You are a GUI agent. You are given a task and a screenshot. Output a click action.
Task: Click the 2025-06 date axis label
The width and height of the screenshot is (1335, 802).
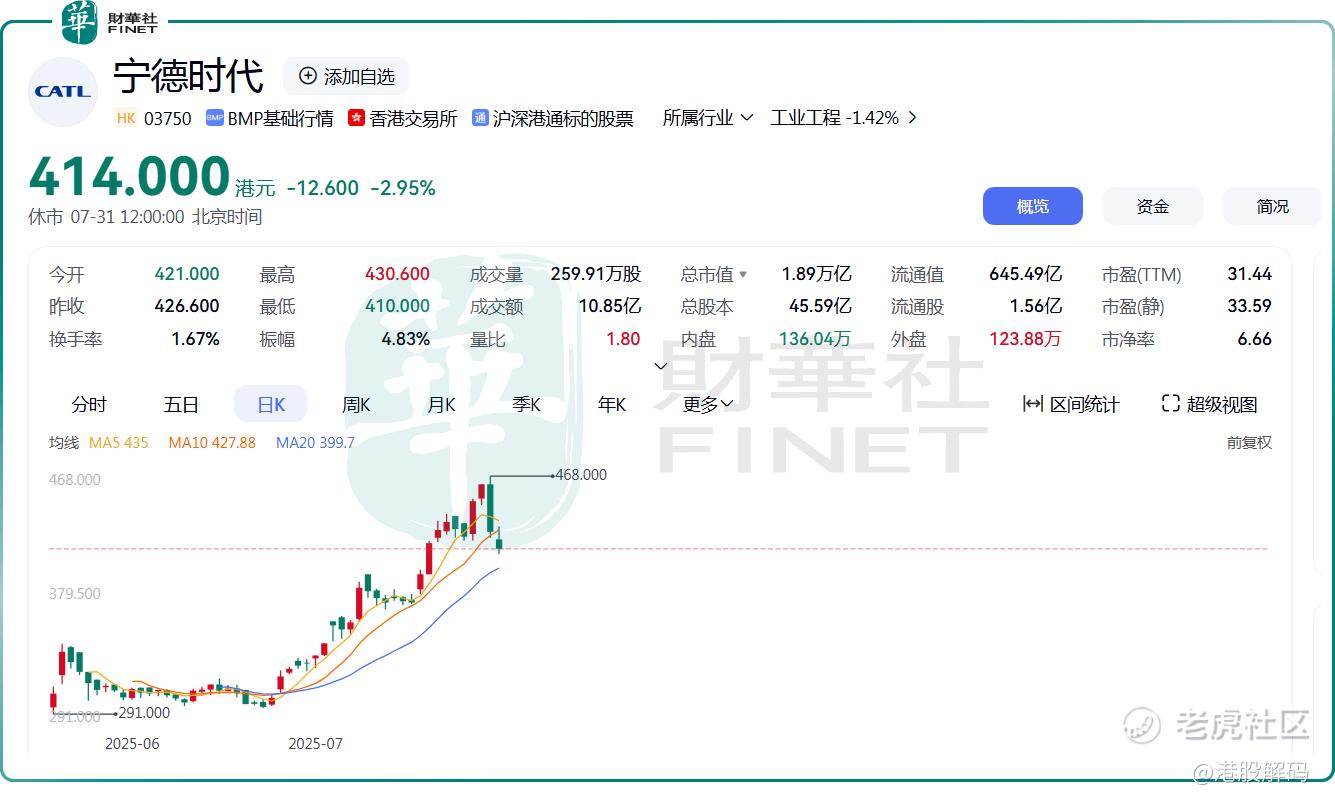pyautogui.click(x=132, y=744)
